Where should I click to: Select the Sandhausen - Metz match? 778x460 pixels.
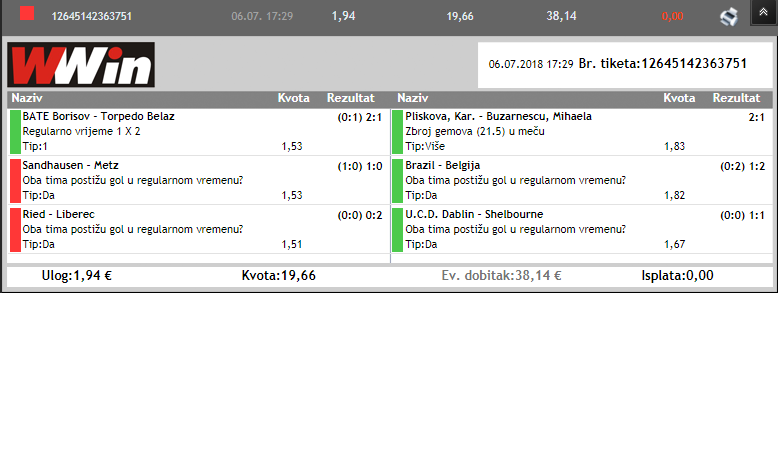point(70,165)
